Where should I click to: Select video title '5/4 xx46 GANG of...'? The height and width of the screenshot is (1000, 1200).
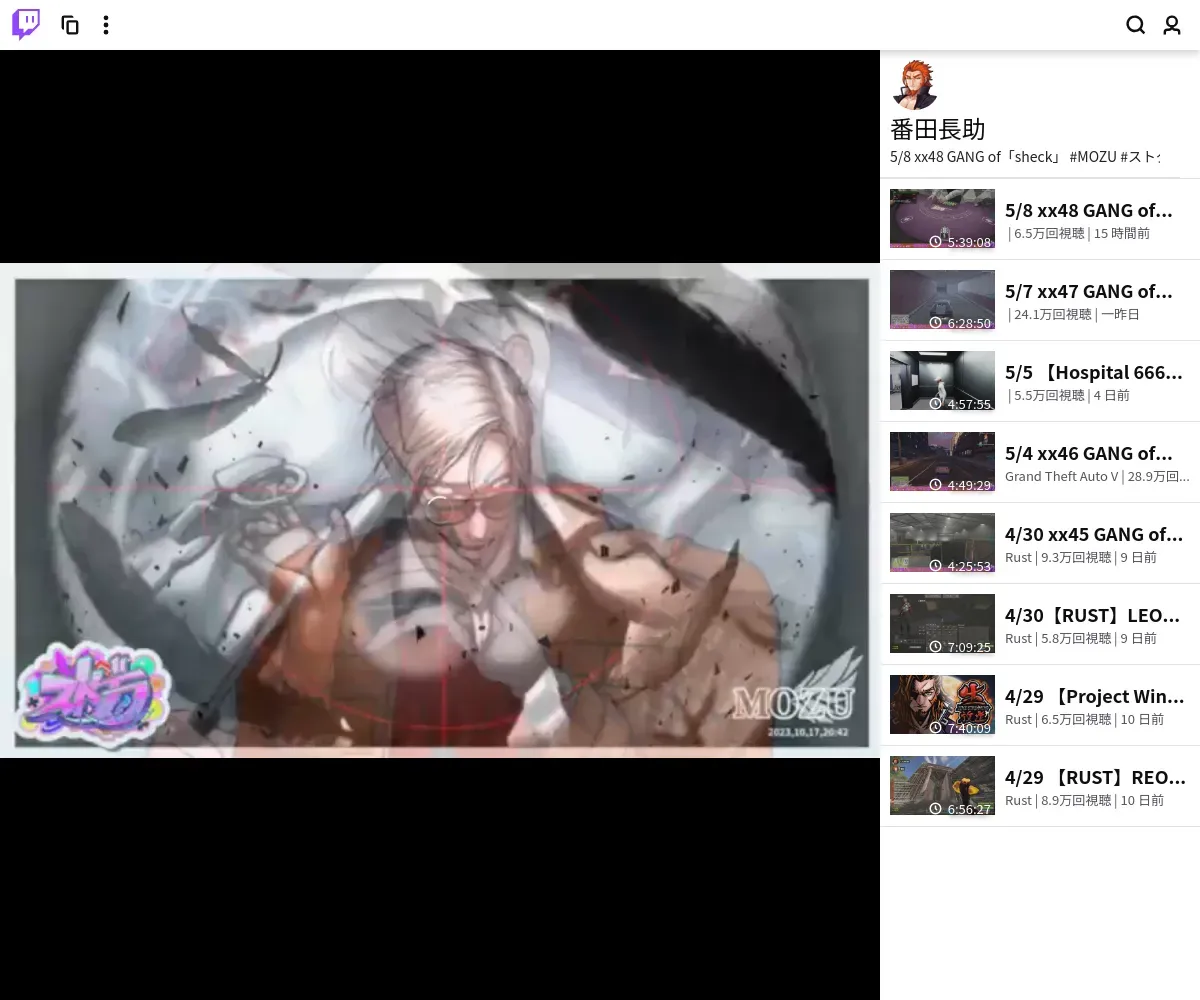1088,453
